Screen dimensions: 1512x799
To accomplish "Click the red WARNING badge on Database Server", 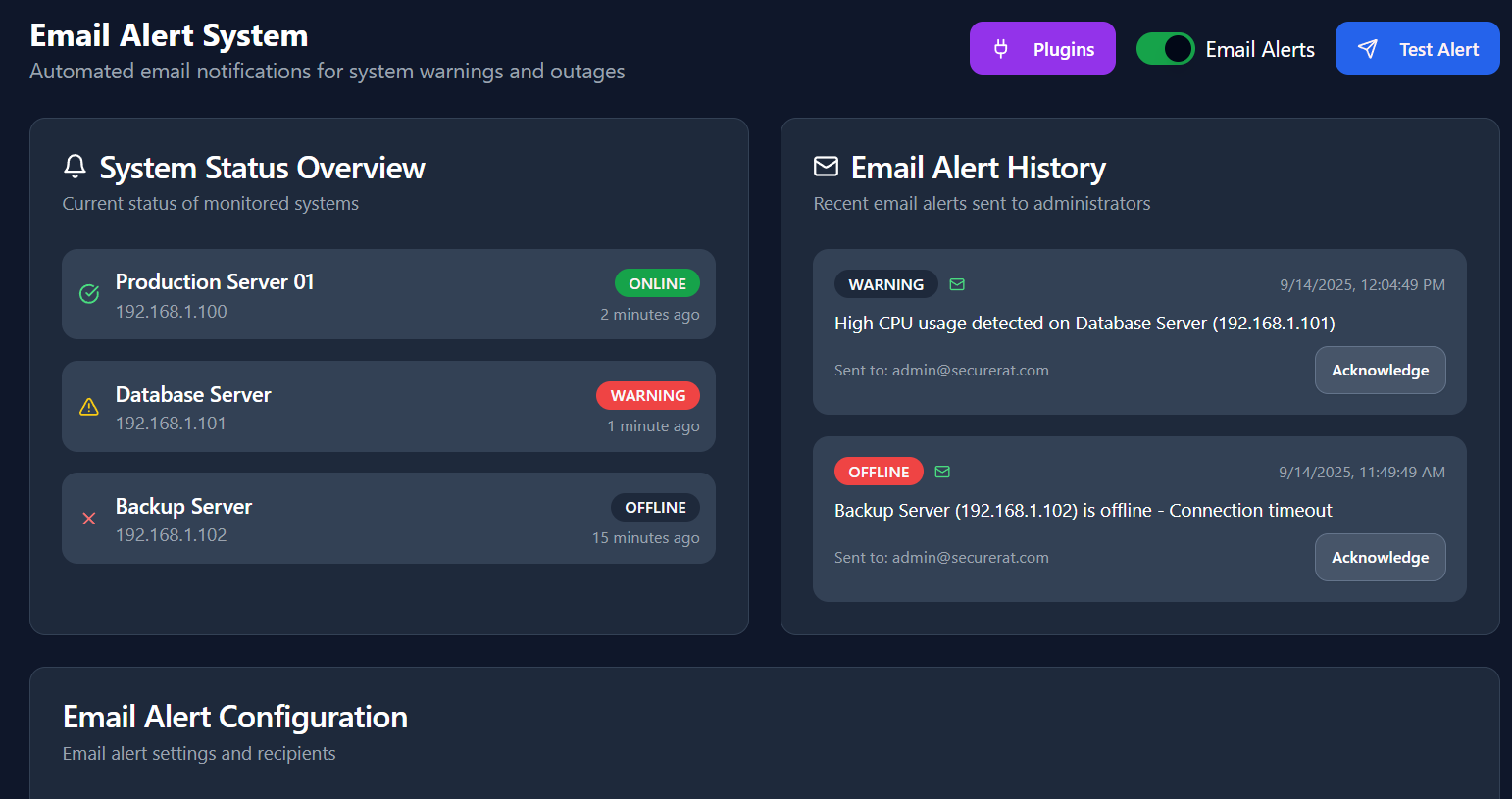I will [x=648, y=395].
